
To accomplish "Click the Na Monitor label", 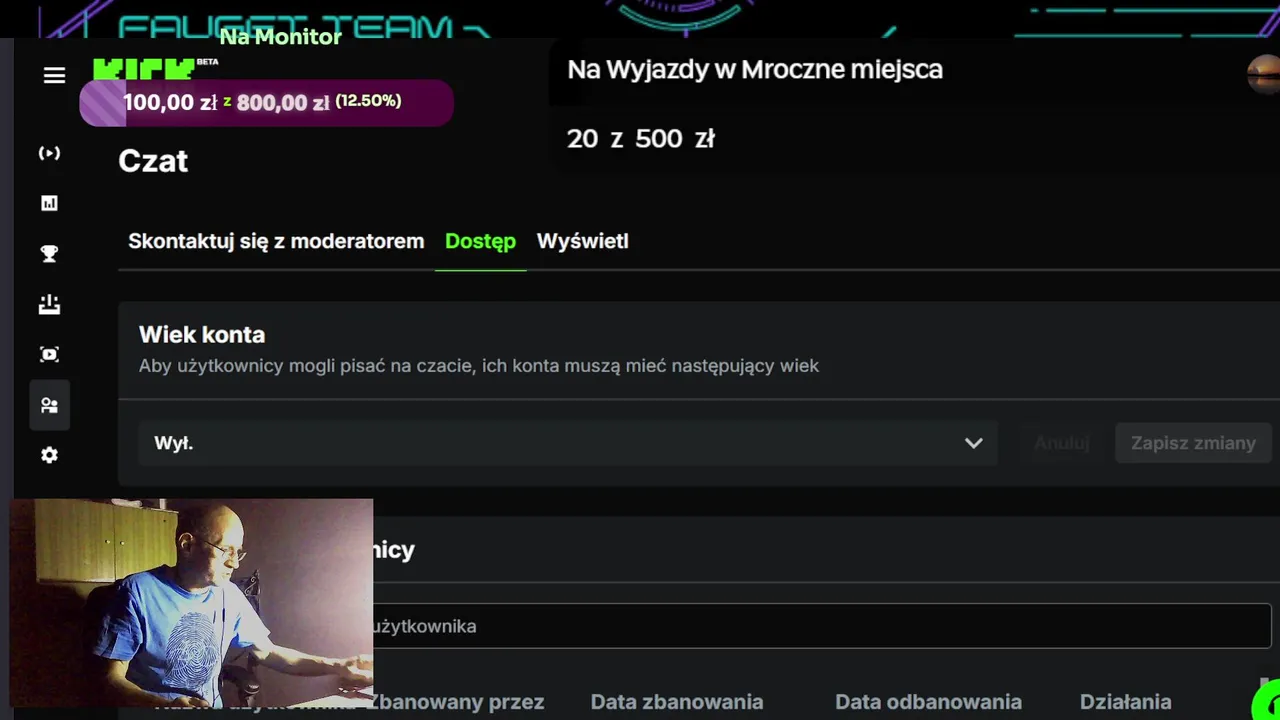I will point(281,37).
